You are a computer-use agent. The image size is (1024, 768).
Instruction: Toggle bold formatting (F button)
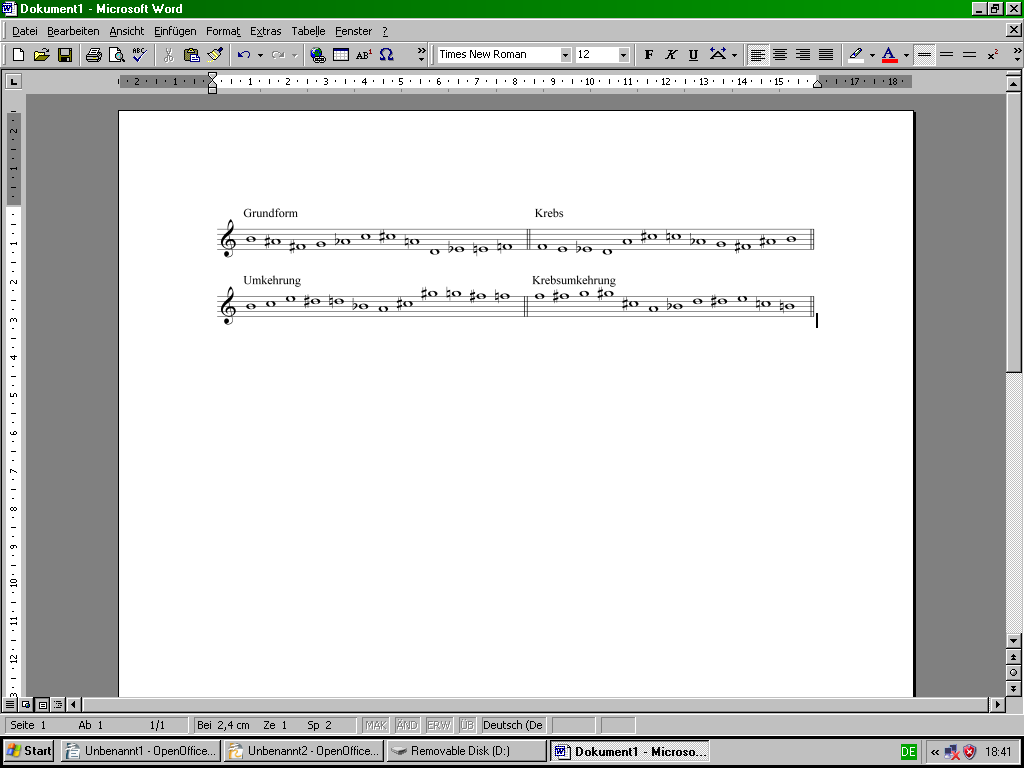point(648,55)
